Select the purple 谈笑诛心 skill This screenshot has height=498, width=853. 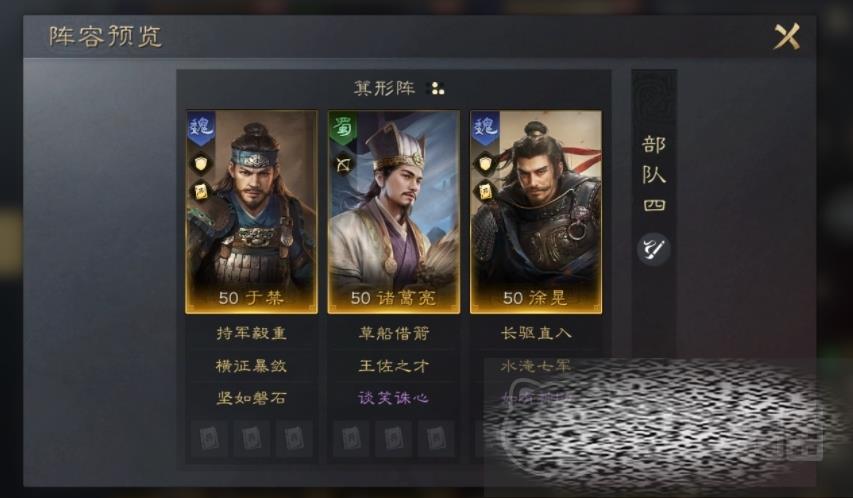[393, 398]
